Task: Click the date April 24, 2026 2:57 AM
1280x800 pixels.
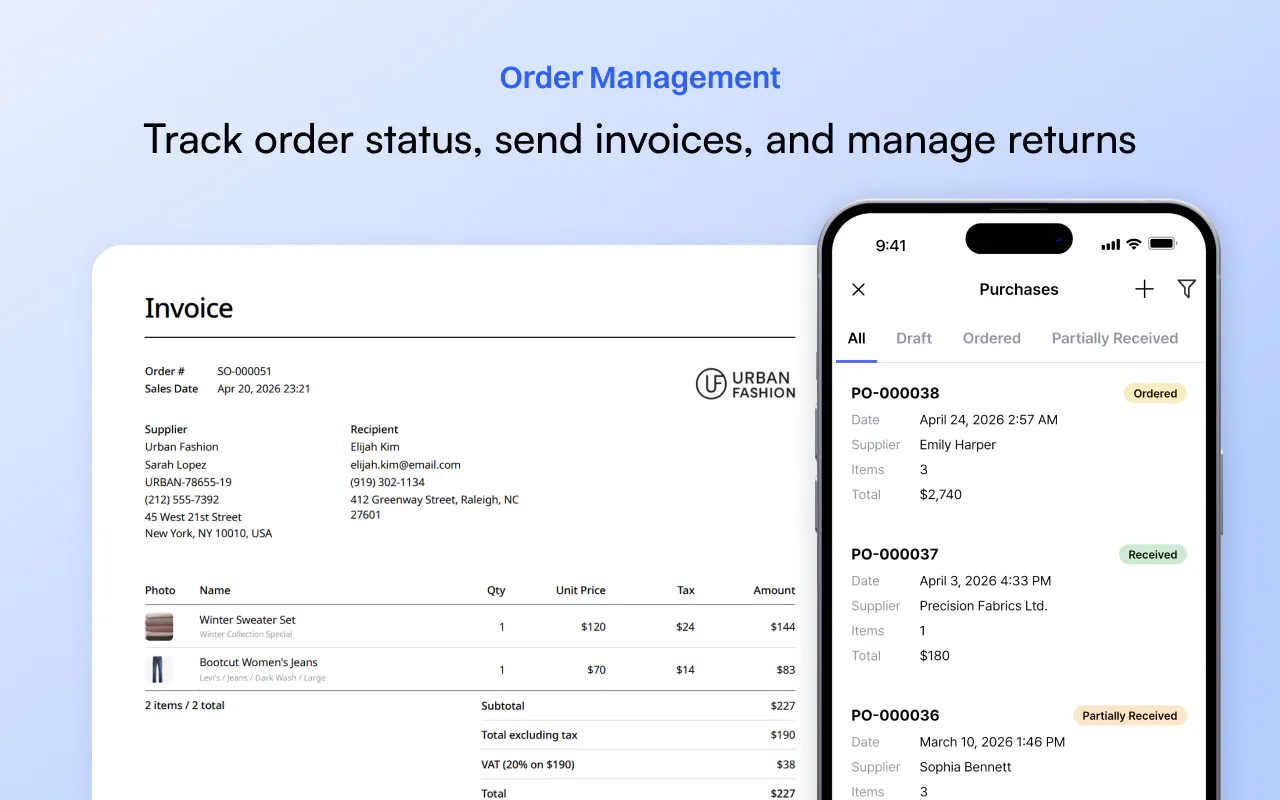Action: (x=989, y=420)
